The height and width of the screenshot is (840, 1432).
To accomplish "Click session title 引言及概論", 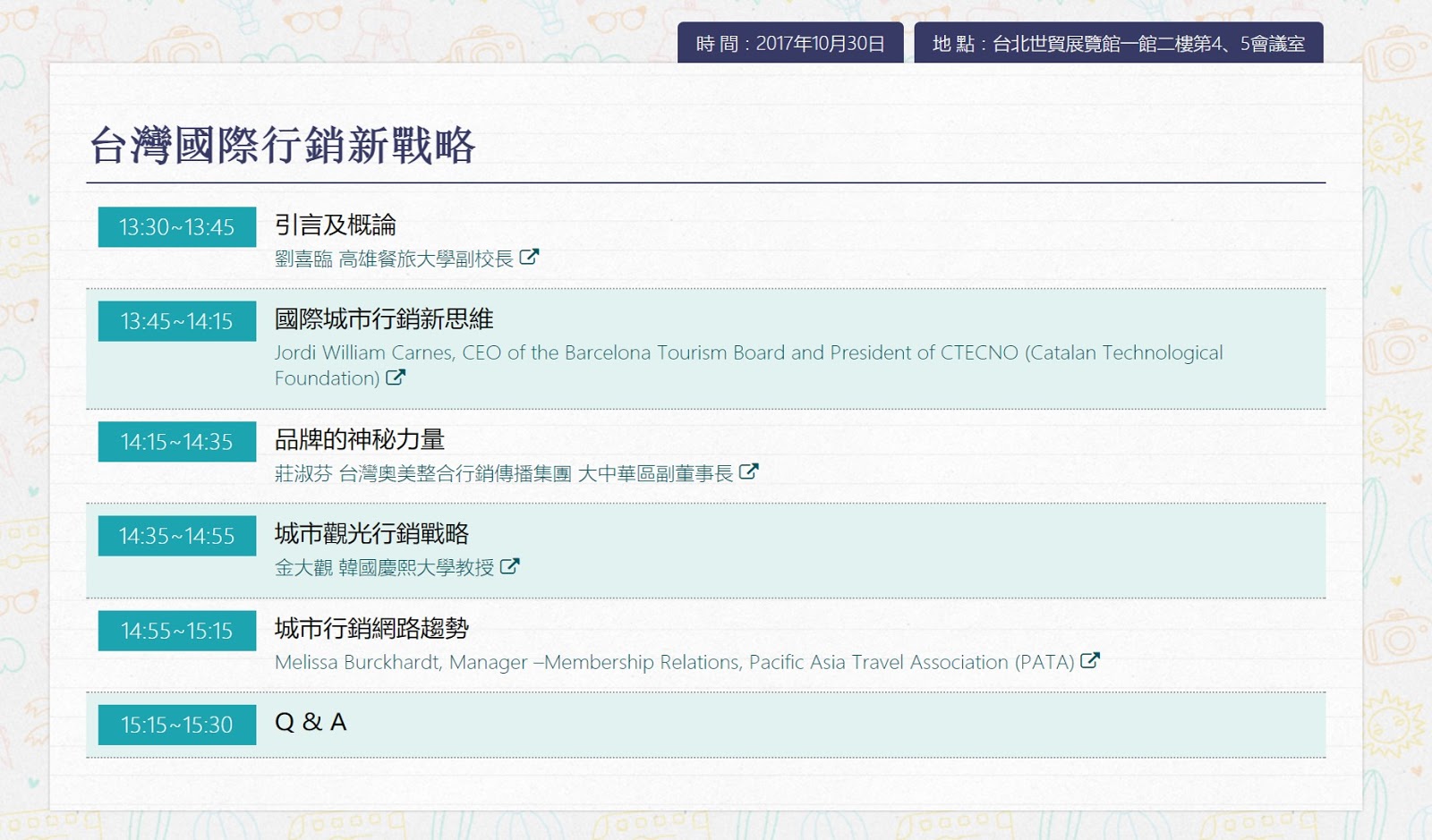I will 335,225.
